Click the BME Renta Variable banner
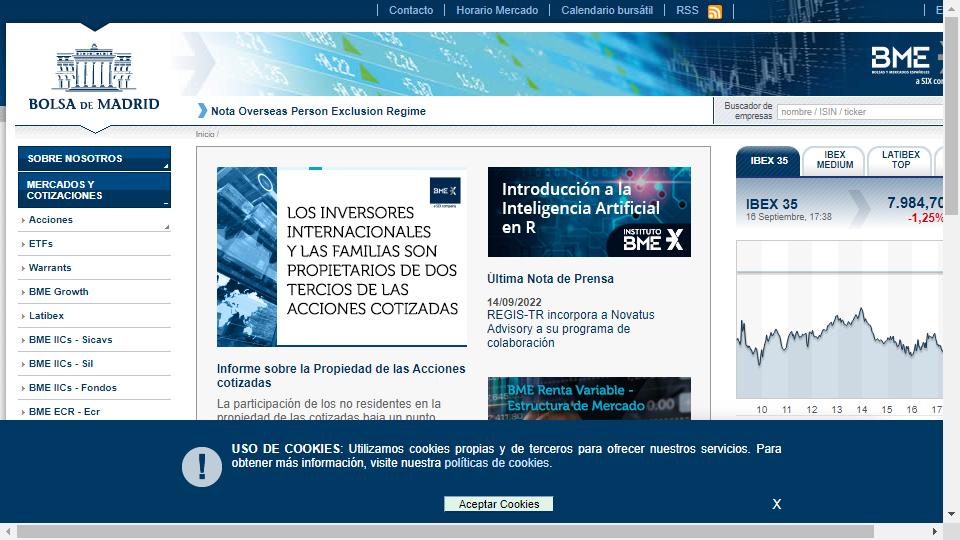 (x=589, y=399)
